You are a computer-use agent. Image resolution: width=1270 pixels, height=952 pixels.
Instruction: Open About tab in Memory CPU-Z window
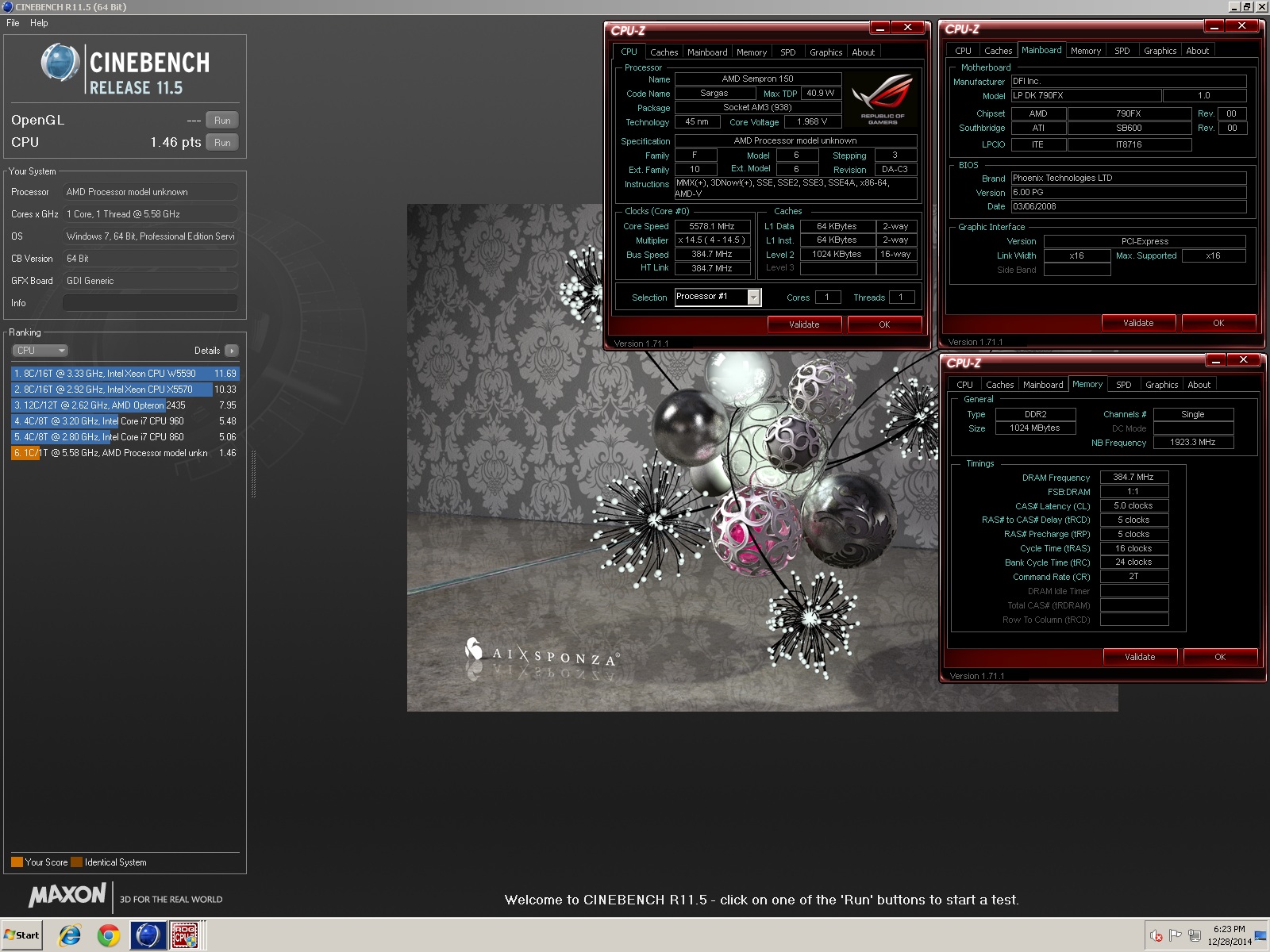coord(1199,385)
